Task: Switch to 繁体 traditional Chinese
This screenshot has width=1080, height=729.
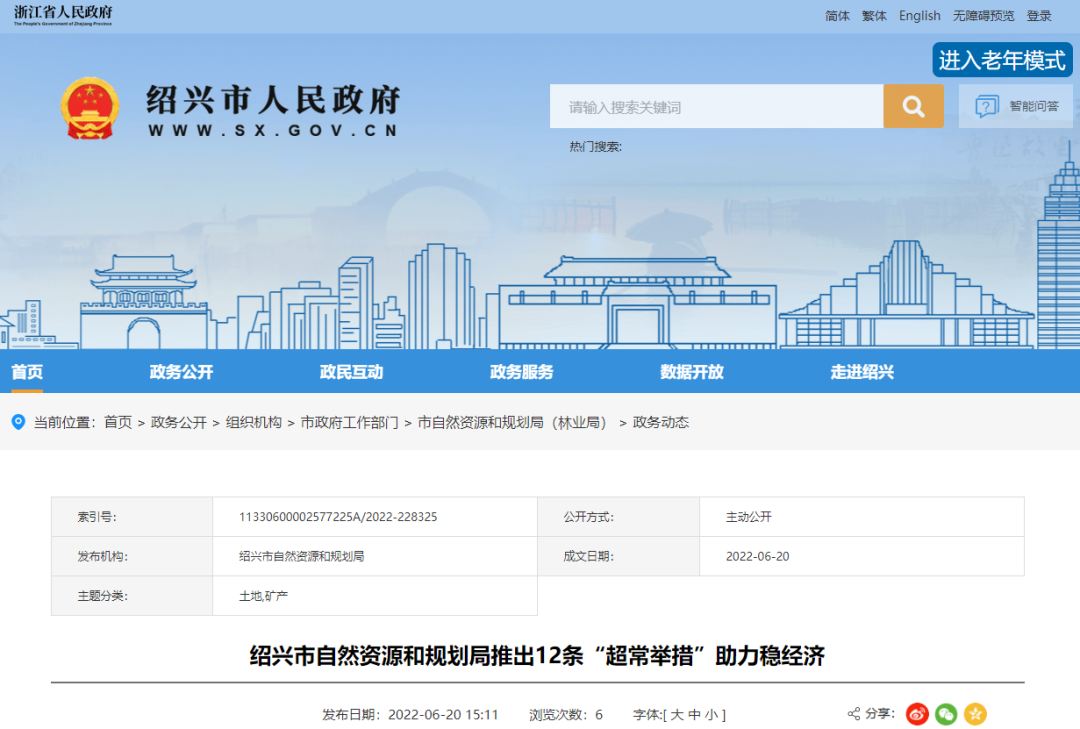Action: click(x=874, y=16)
